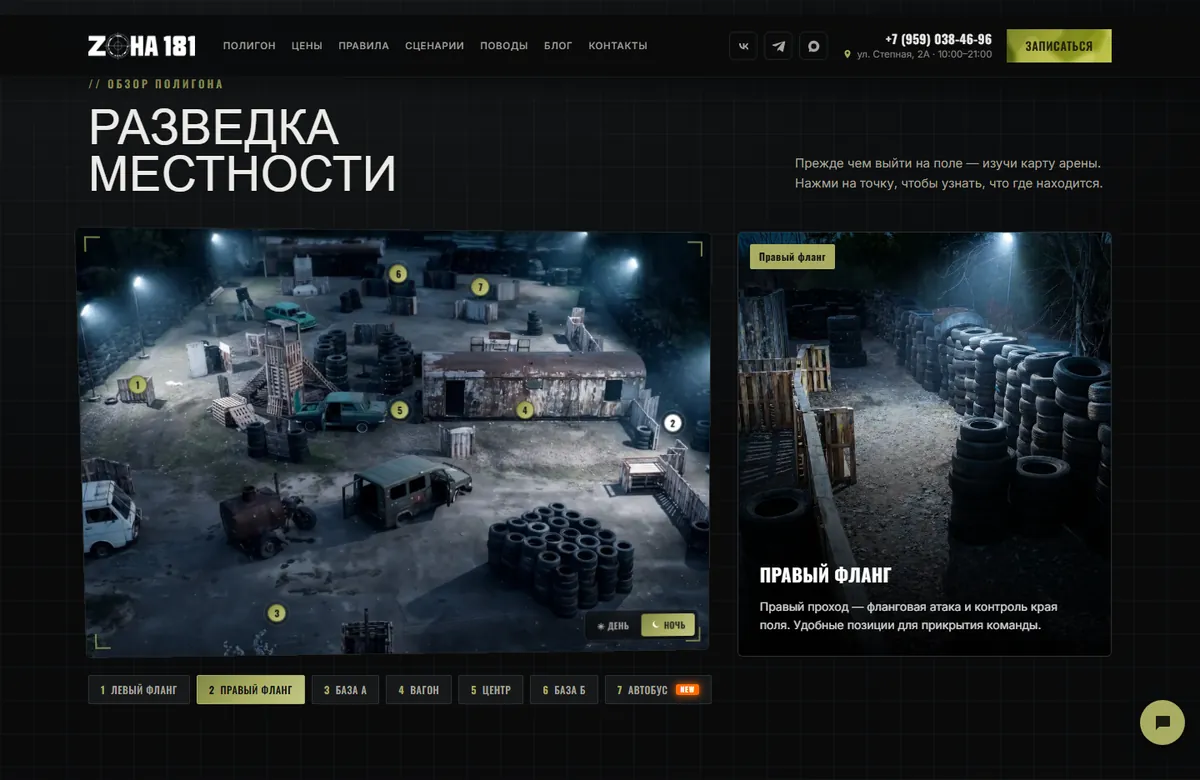Select map marker 5 on the arena

400,409
